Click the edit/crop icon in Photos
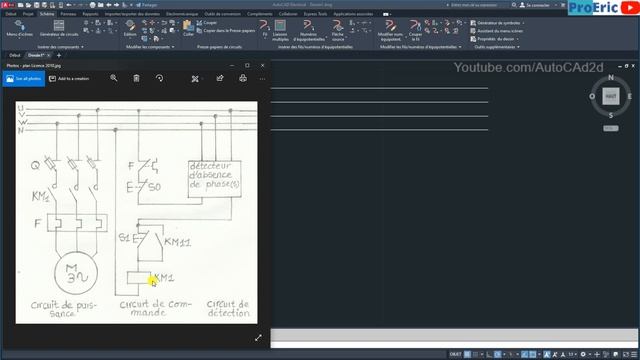 point(195,78)
